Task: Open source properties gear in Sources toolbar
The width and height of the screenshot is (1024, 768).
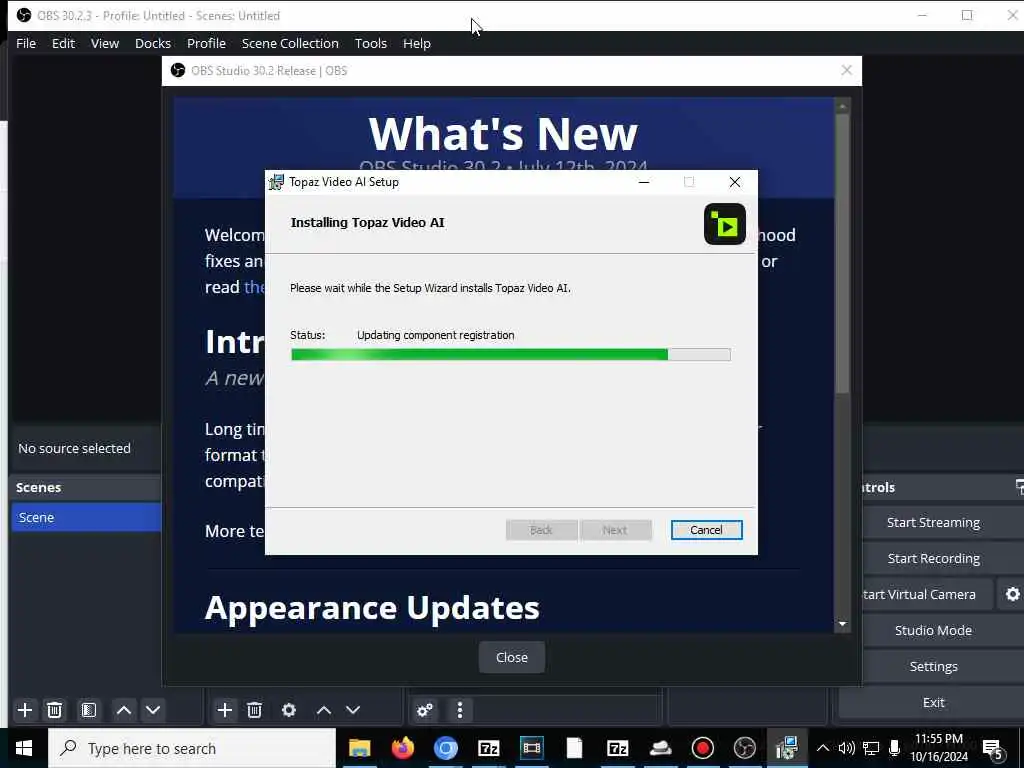Action: [289, 710]
